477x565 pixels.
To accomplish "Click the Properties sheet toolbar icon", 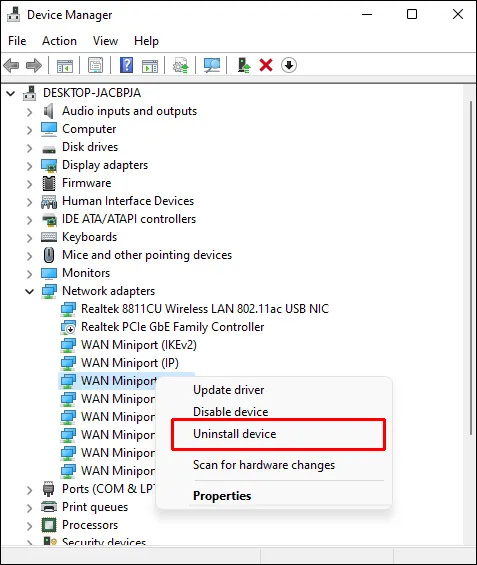I will (x=95, y=66).
